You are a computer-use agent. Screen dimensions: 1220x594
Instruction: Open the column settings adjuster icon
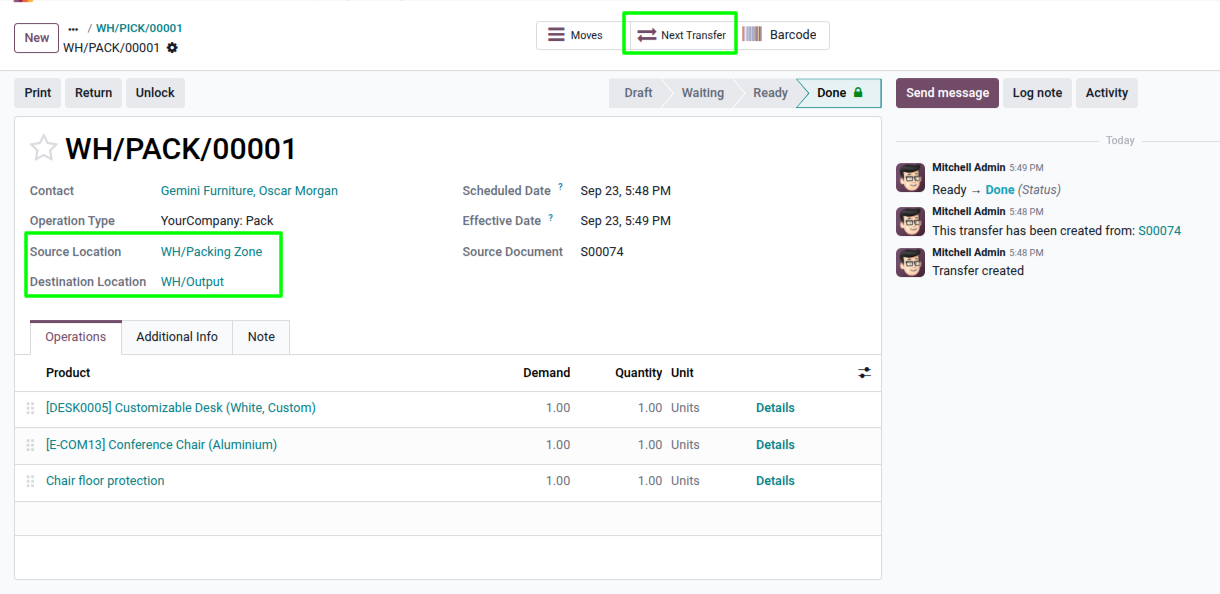pyautogui.click(x=865, y=373)
